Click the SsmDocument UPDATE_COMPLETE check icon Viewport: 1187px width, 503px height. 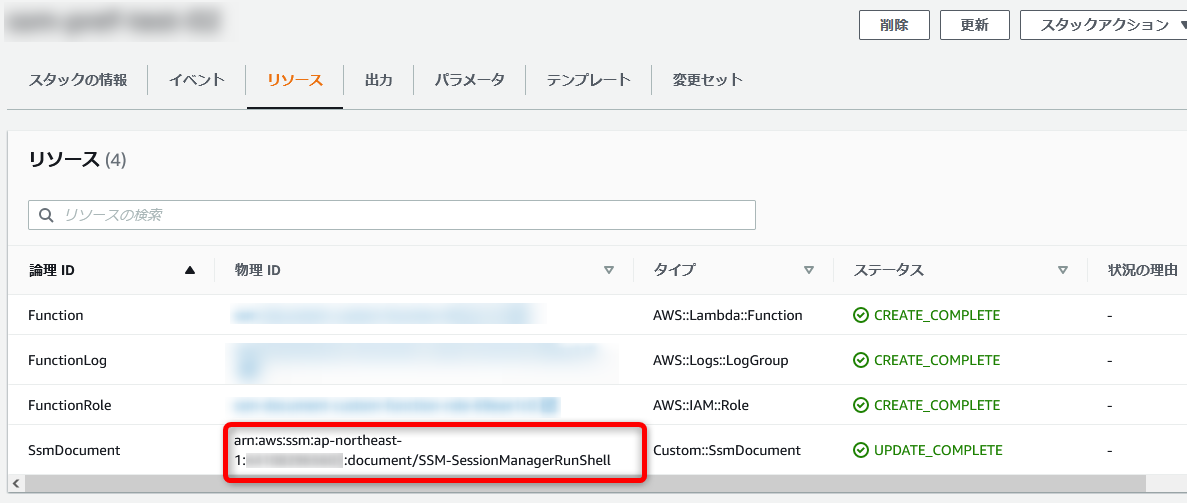point(861,450)
